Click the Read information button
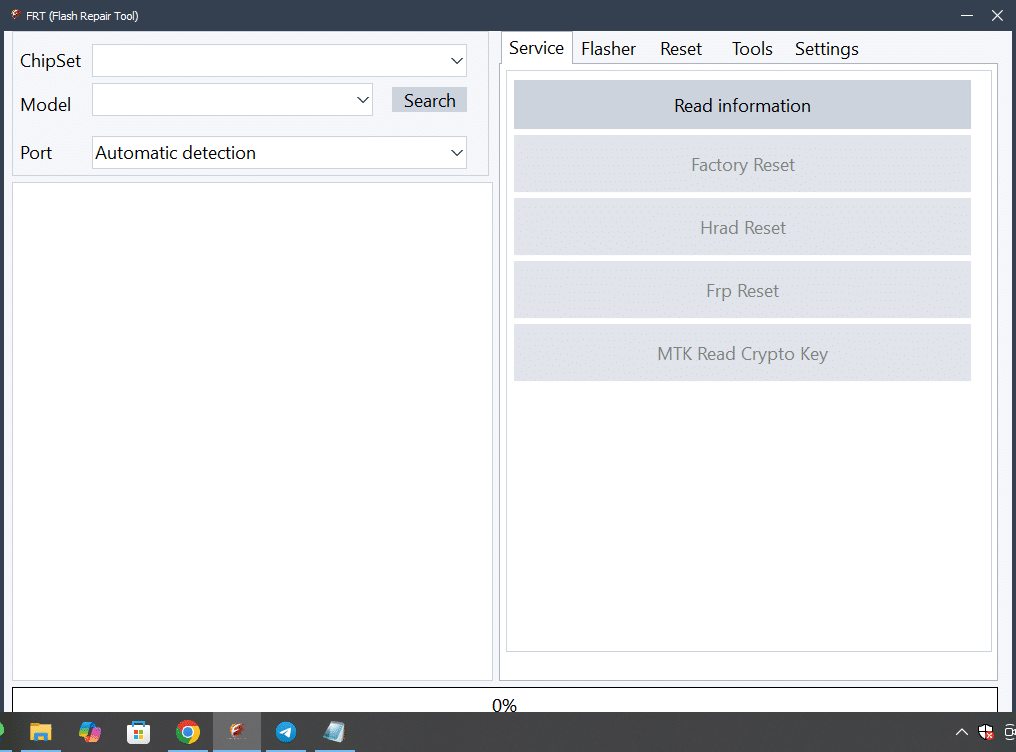Viewport: 1016px width, 752px height. click(x=742, y=104)
